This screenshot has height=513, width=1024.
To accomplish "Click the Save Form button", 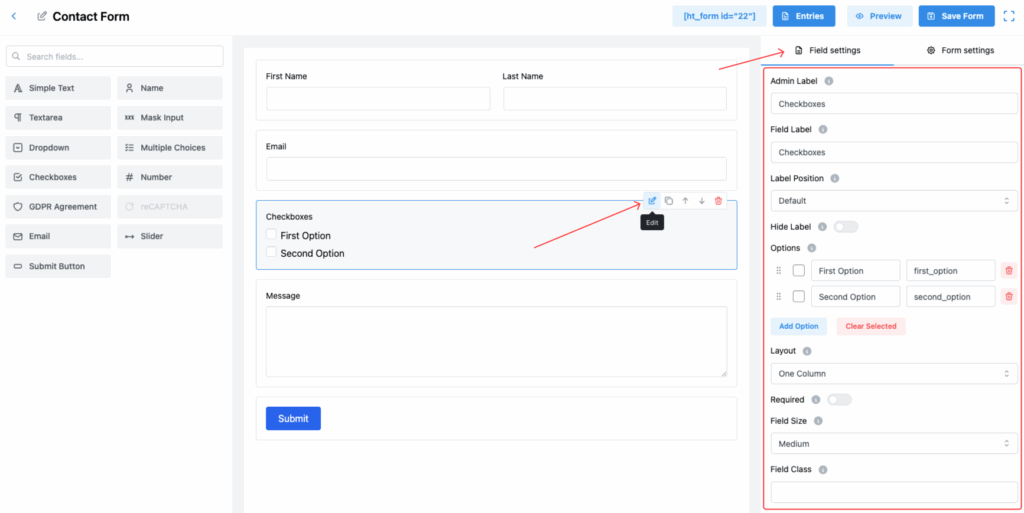I will (957, 16).
